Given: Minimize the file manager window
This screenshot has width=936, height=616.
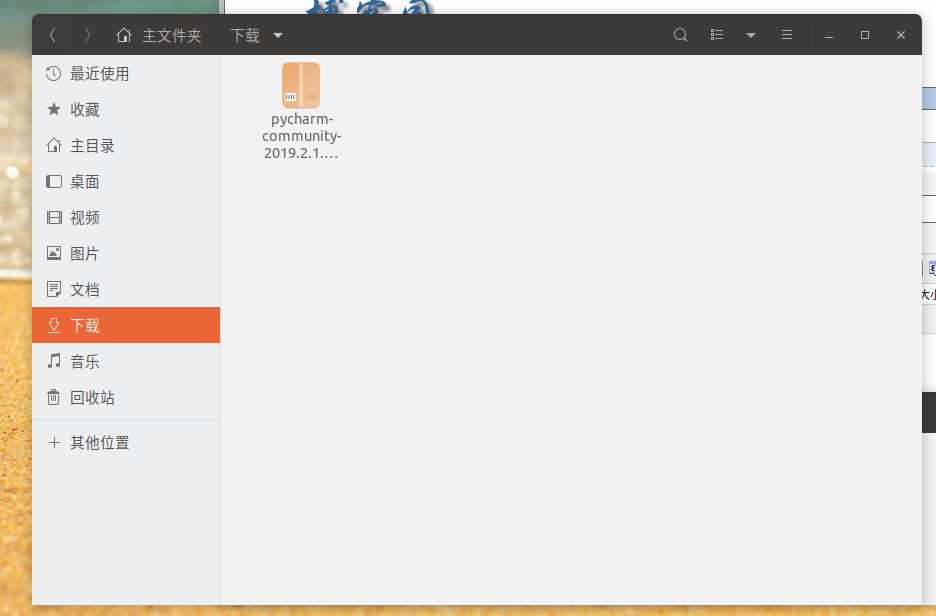Looking at the screenshot, I should click(x=829, y=35).
